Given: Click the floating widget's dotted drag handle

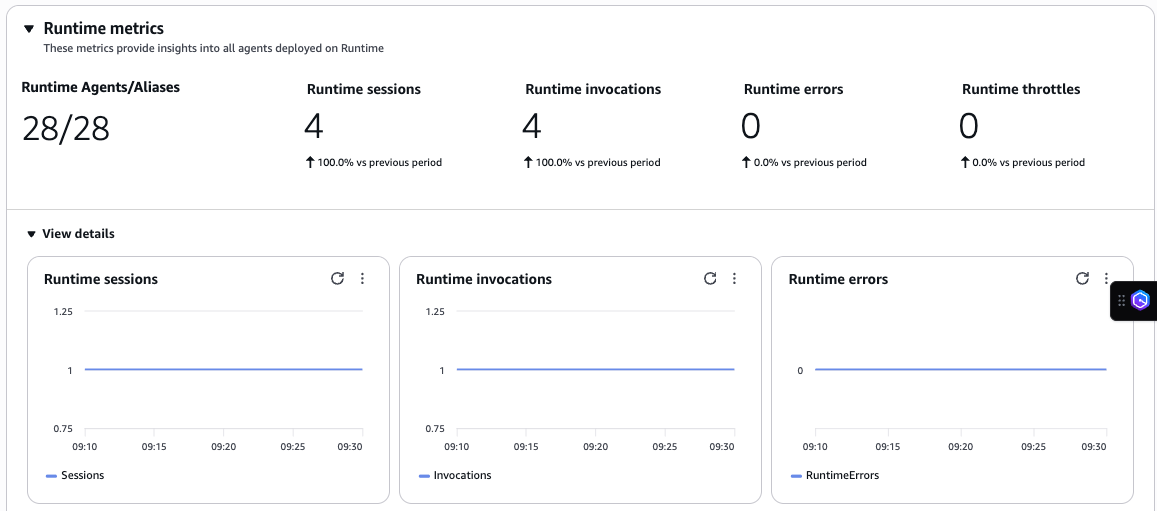Looking at the screenshot, I should pyautogui.click(x=1122, y=300).
